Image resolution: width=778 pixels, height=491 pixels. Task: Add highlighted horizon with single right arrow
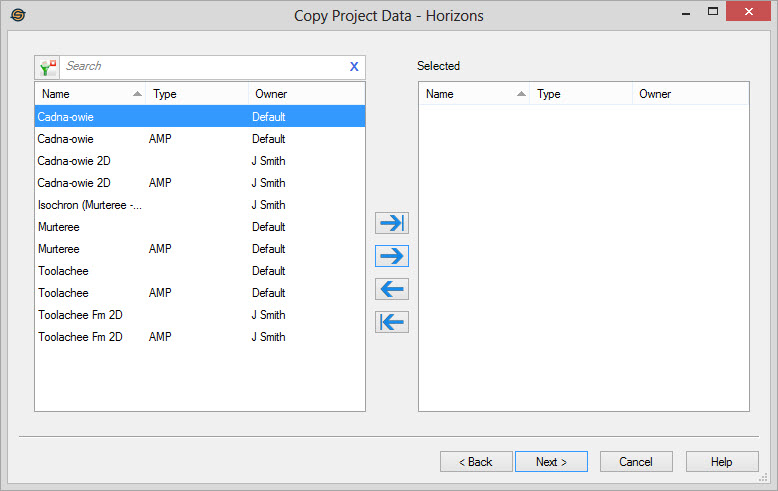(x=391, y=256)
